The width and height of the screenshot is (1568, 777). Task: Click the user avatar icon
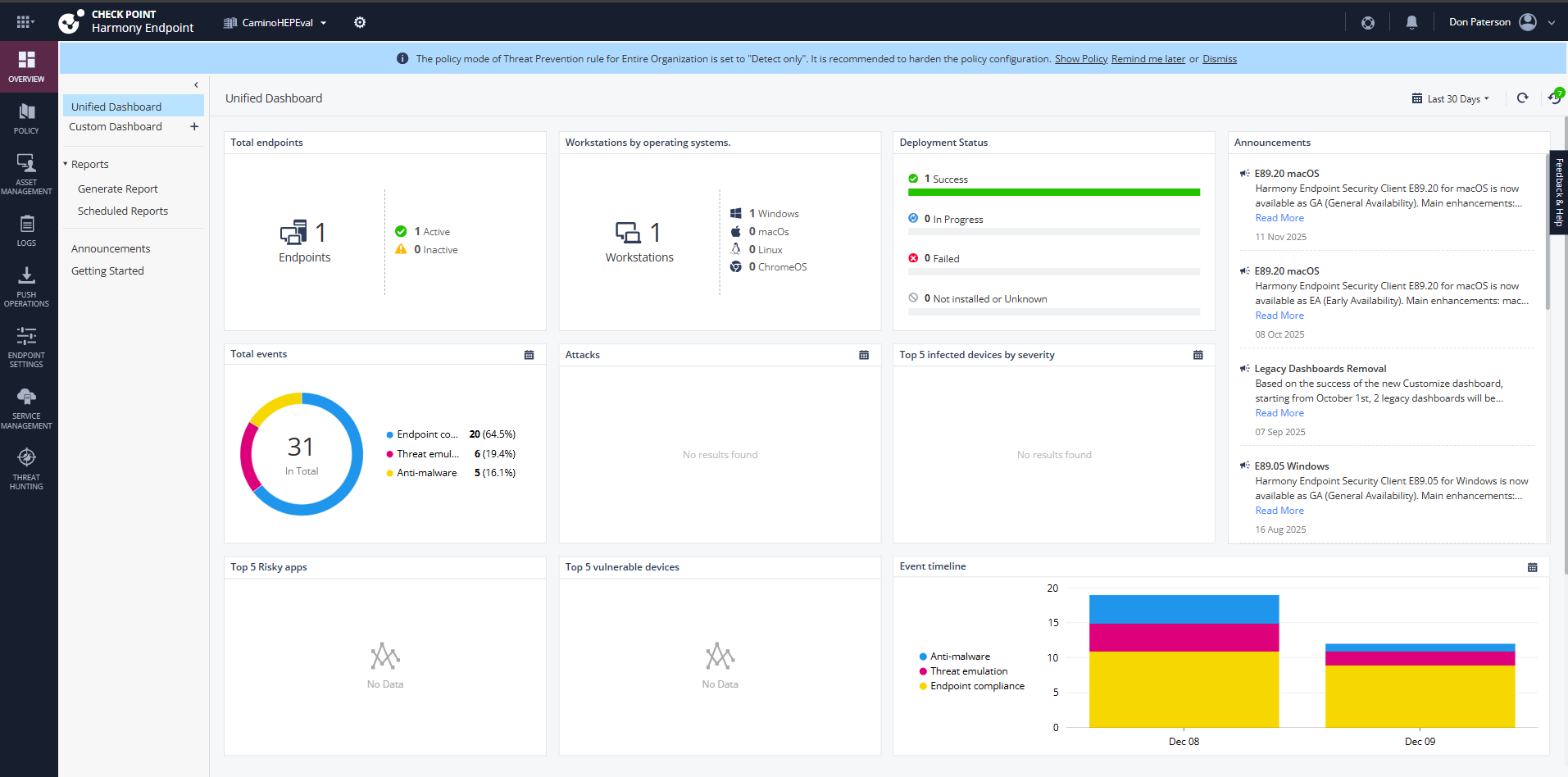(1528, 22)
